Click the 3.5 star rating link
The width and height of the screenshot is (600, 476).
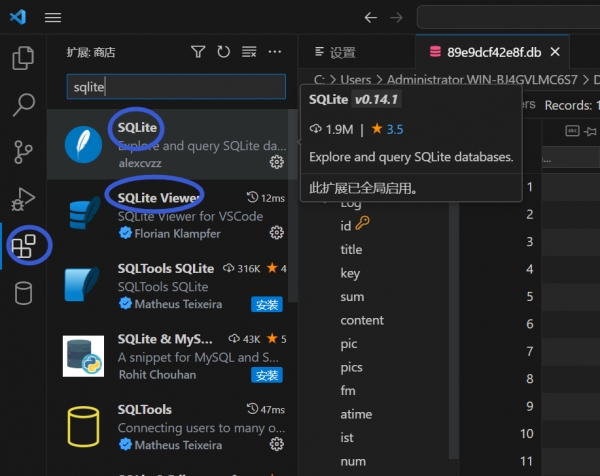395,129
